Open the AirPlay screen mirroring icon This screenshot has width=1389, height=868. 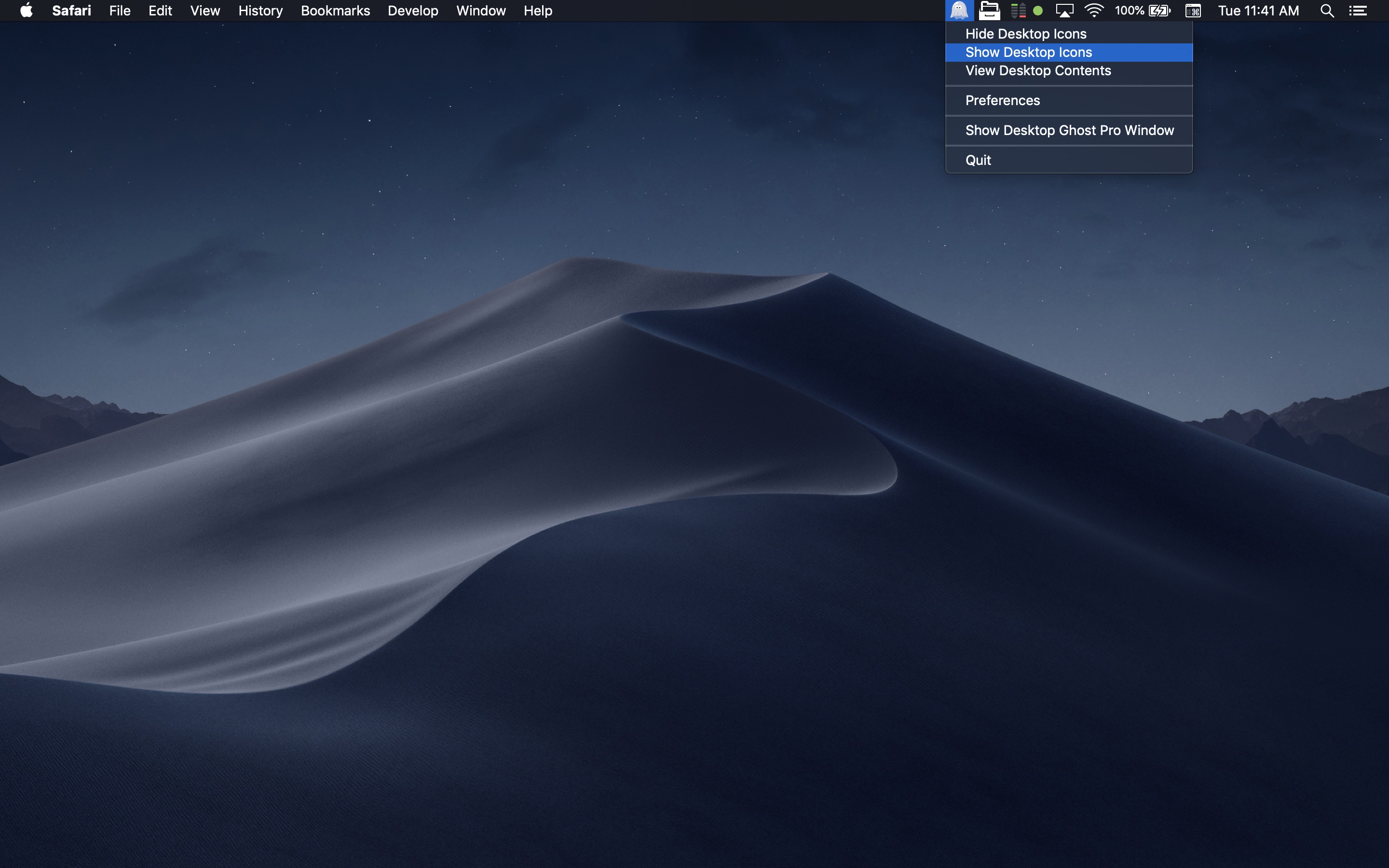tap(1066, 10)
